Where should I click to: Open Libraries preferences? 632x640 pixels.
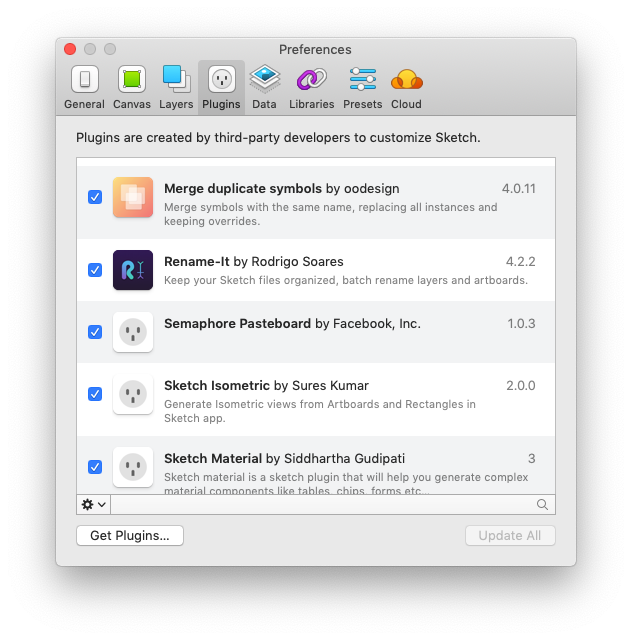click(311, 87)
